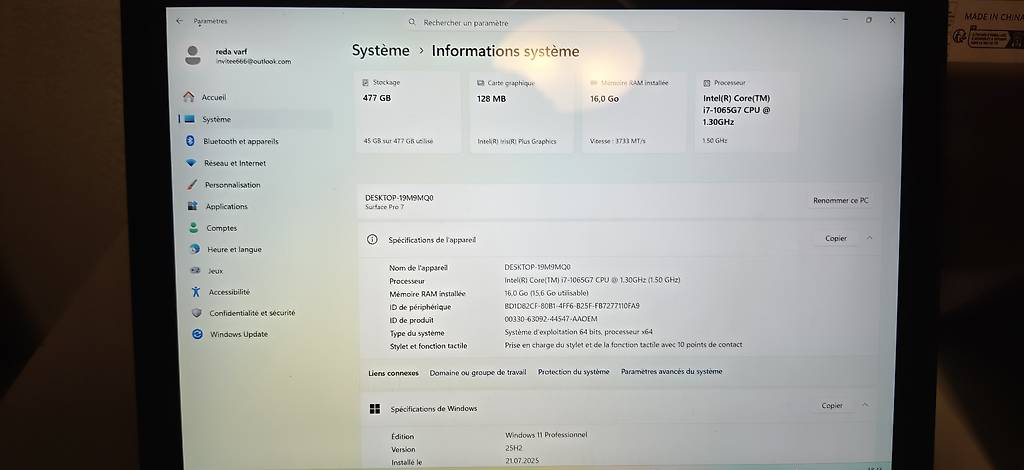Click the Mémoire RAM installée card icon
The width and height of the screenshot is (1024, 470).
point(594,83)
